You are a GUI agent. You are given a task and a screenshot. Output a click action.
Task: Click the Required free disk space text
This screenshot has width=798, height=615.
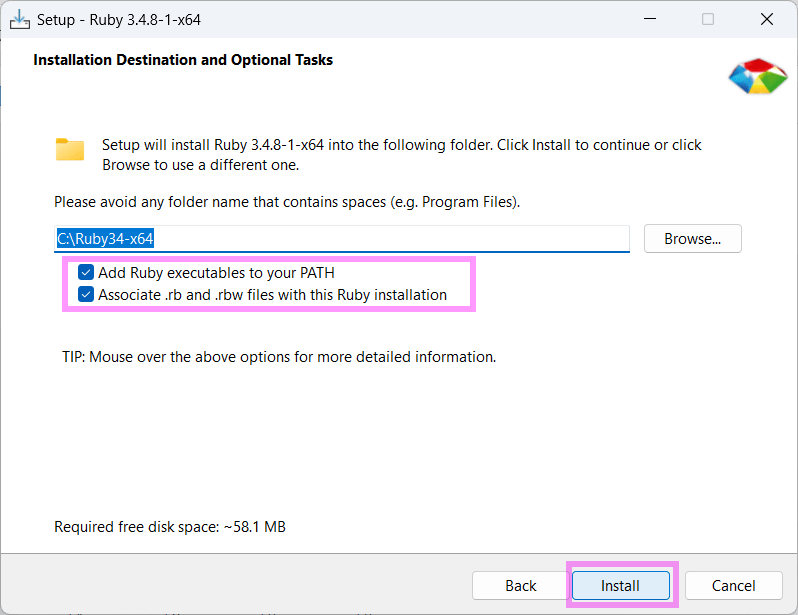pyautogui.click(x=170, y=526)
